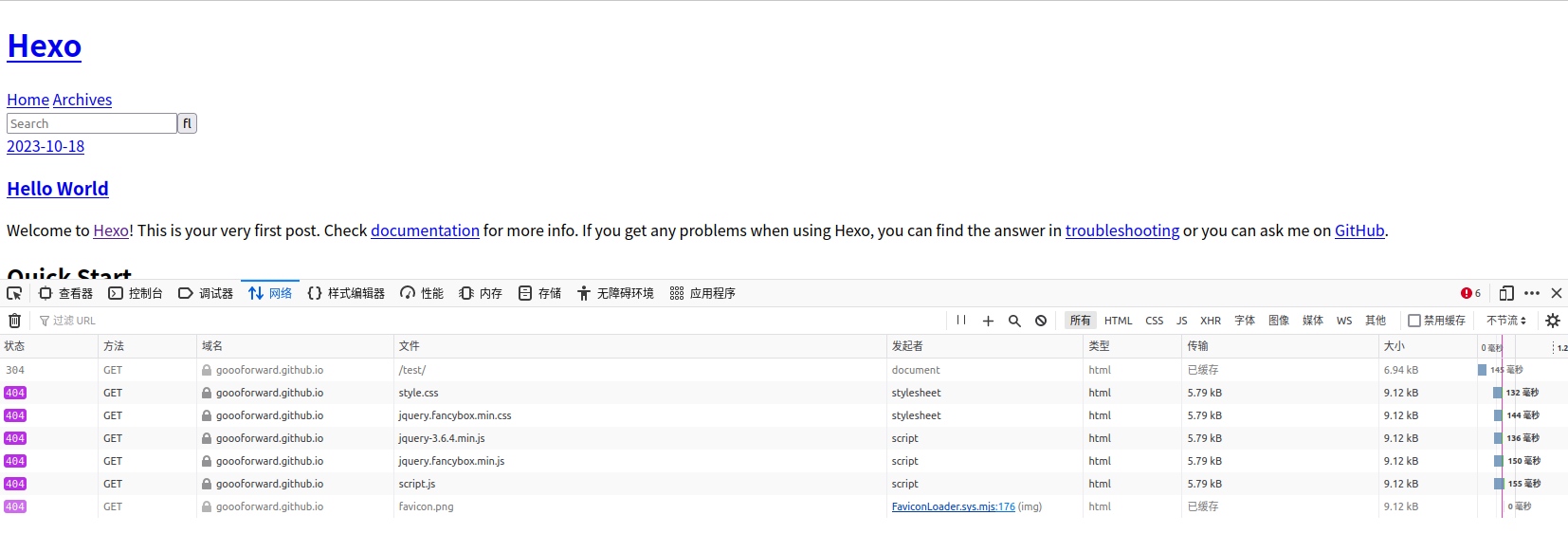Go to the Home navigation link
Image resolution: width=1568 pixels, height=552 pixels.
pyautogui.click(x=28, y=100)
